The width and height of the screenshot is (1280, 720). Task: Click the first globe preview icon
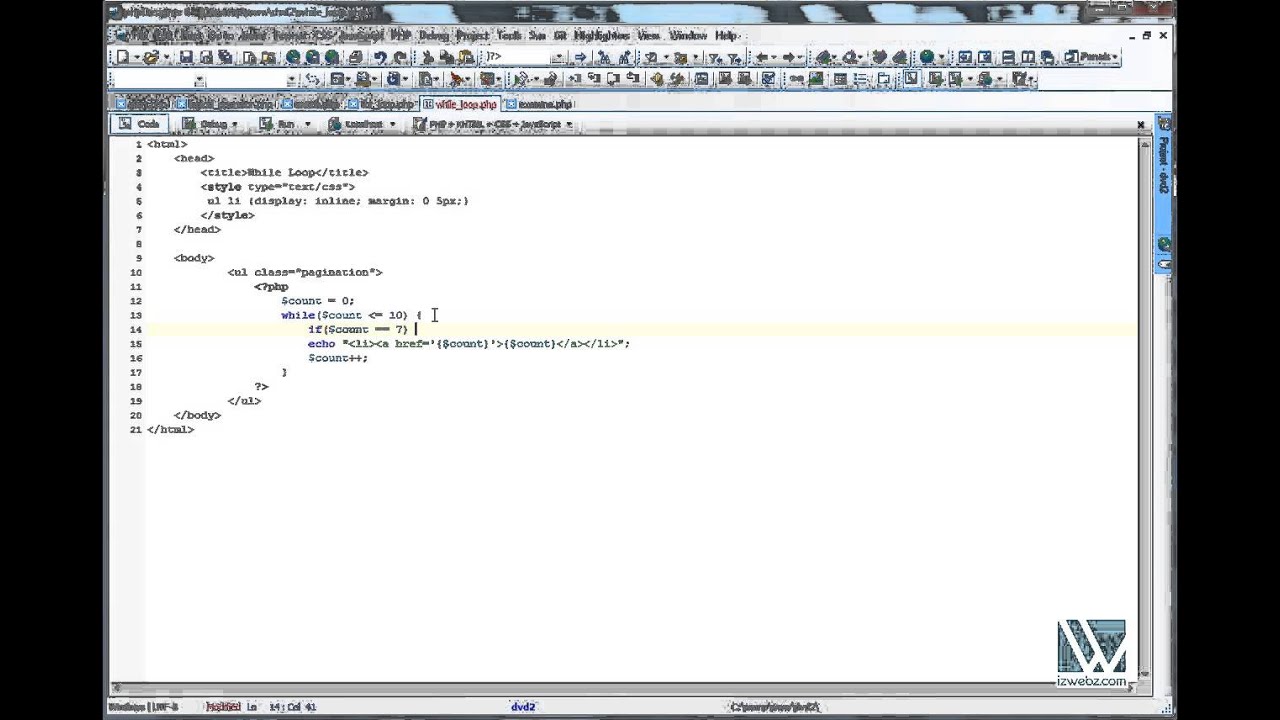pos(293,57)
